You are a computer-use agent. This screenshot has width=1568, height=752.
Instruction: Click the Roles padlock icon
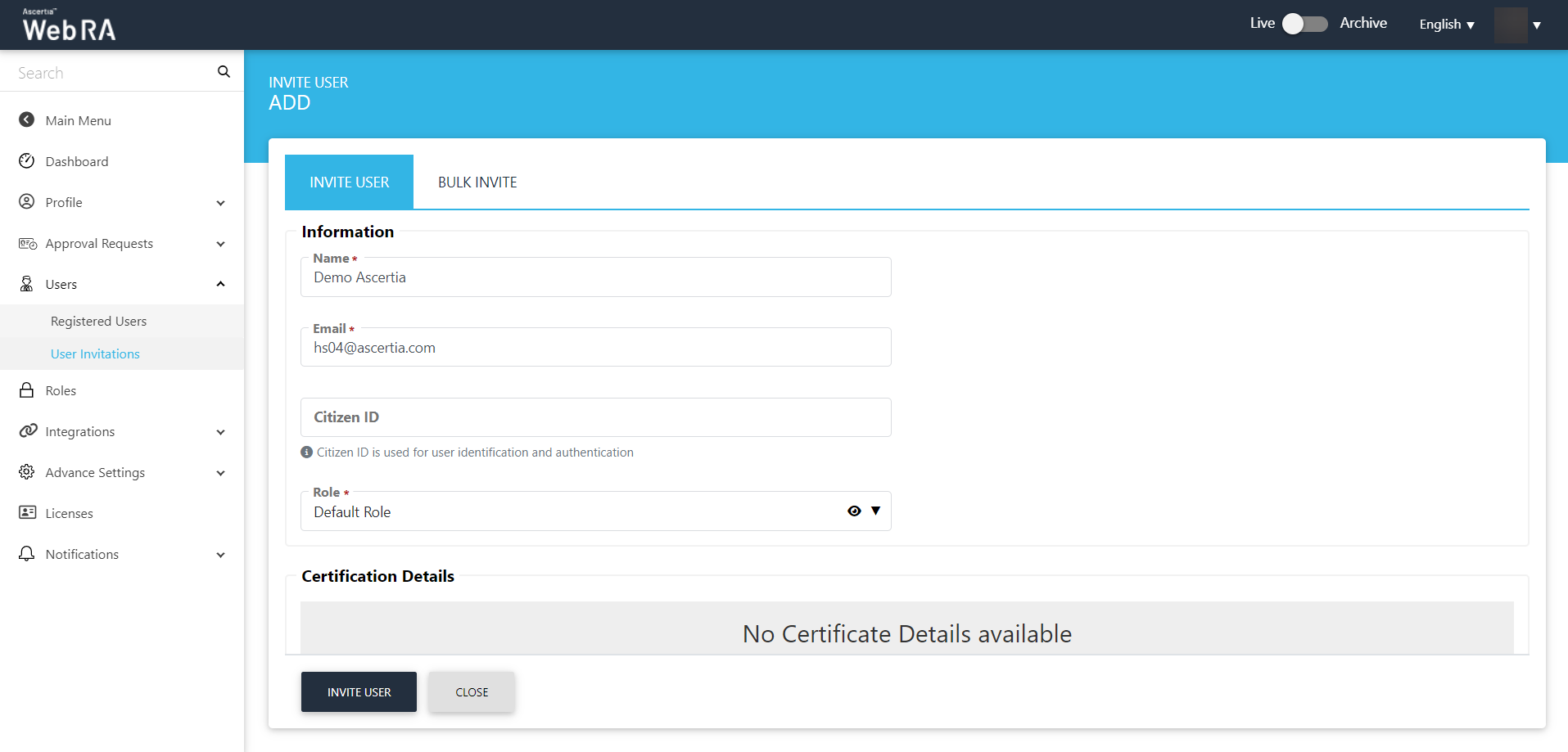(27, 390)
